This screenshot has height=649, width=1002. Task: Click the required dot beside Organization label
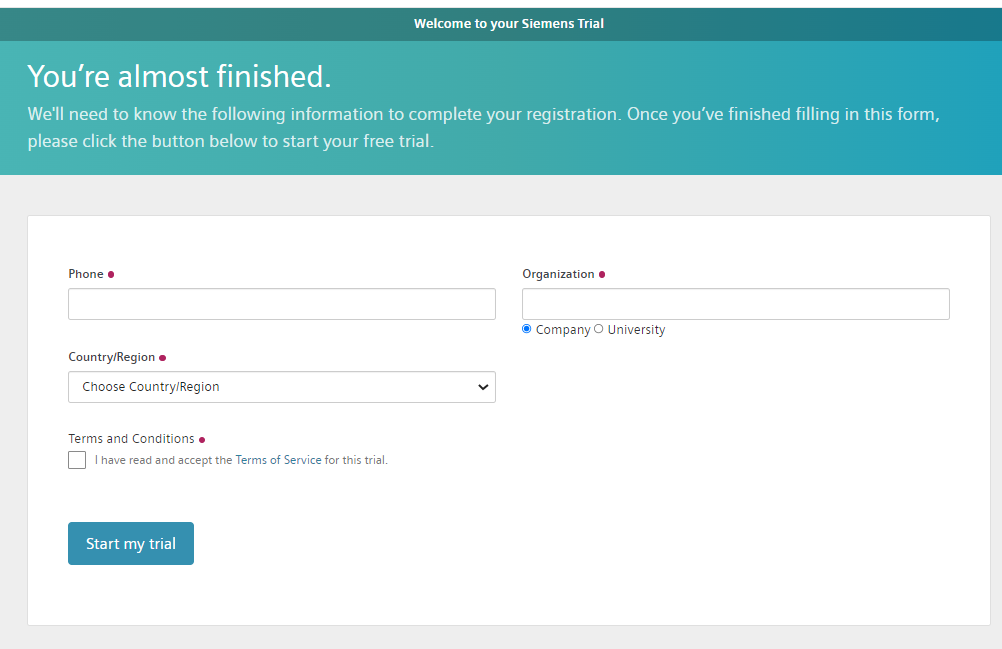602,275
